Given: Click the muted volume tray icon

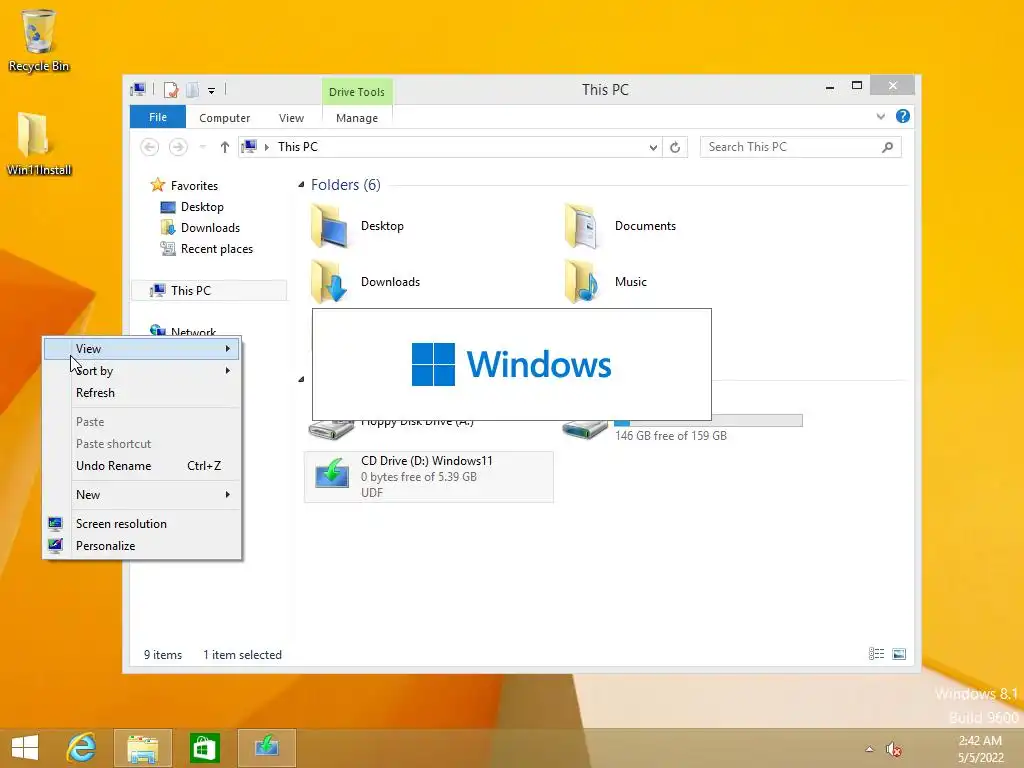Looking at the screenshot, I should click(x=893, y=749).
